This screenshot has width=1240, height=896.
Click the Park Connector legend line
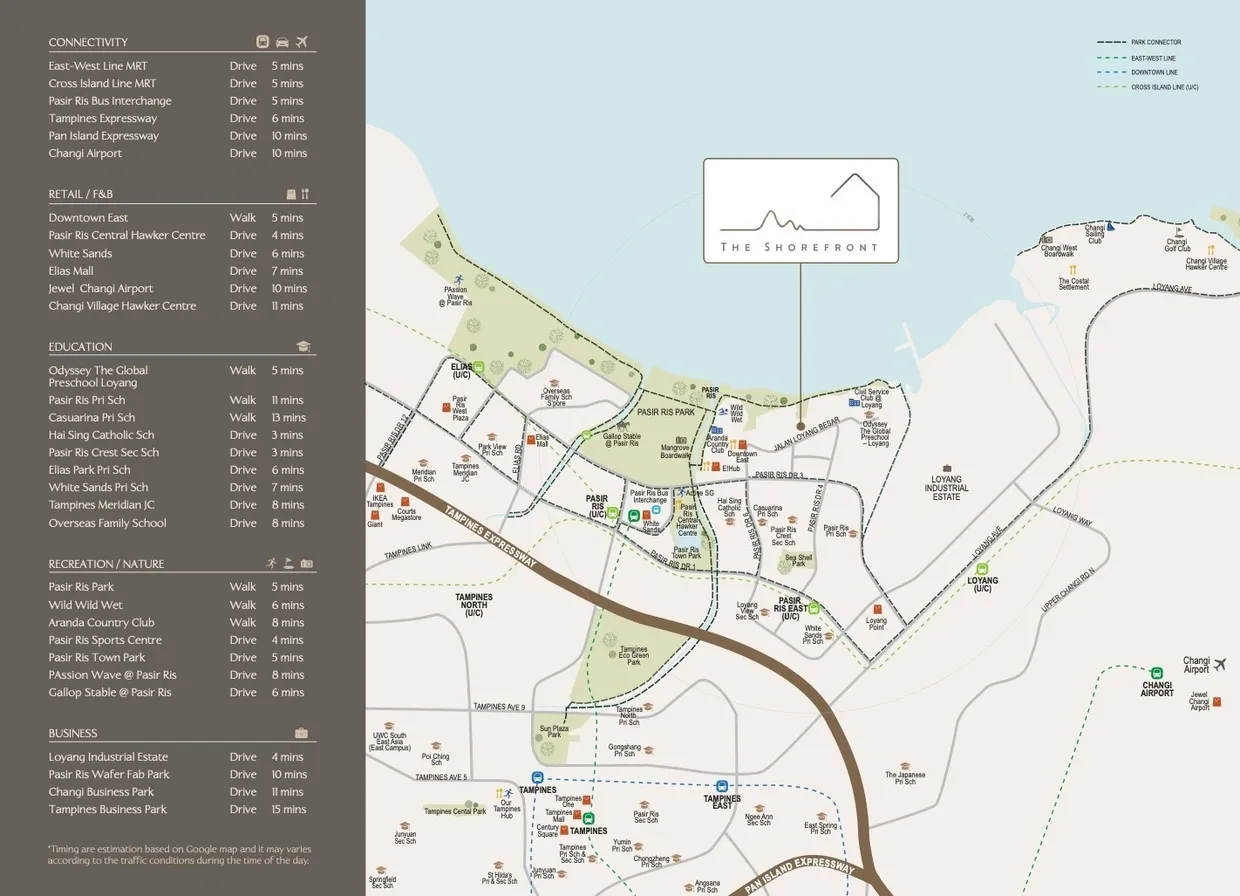click(x=1111, y=42)
